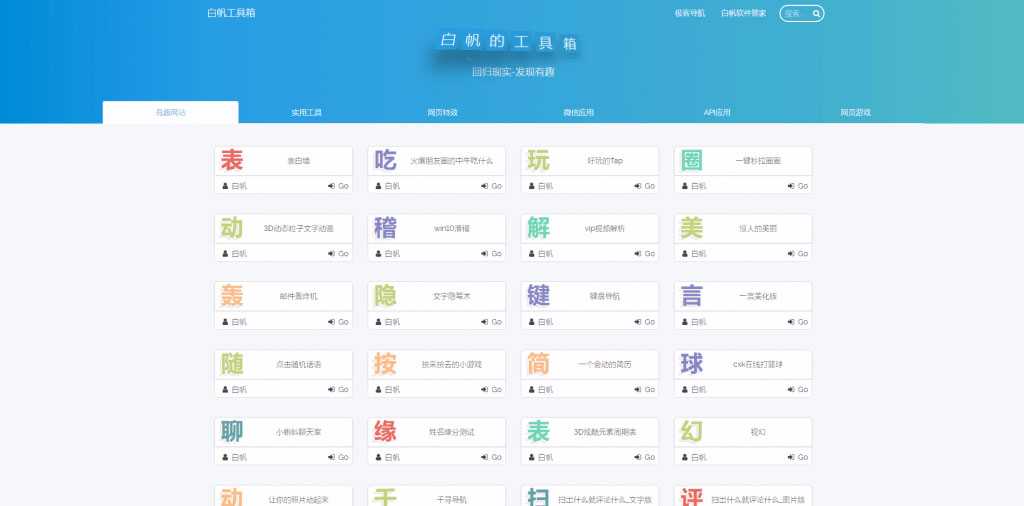Screen dimensions: 1024x506
Task: Open the API应用 tab
Action: coord(717,112)
